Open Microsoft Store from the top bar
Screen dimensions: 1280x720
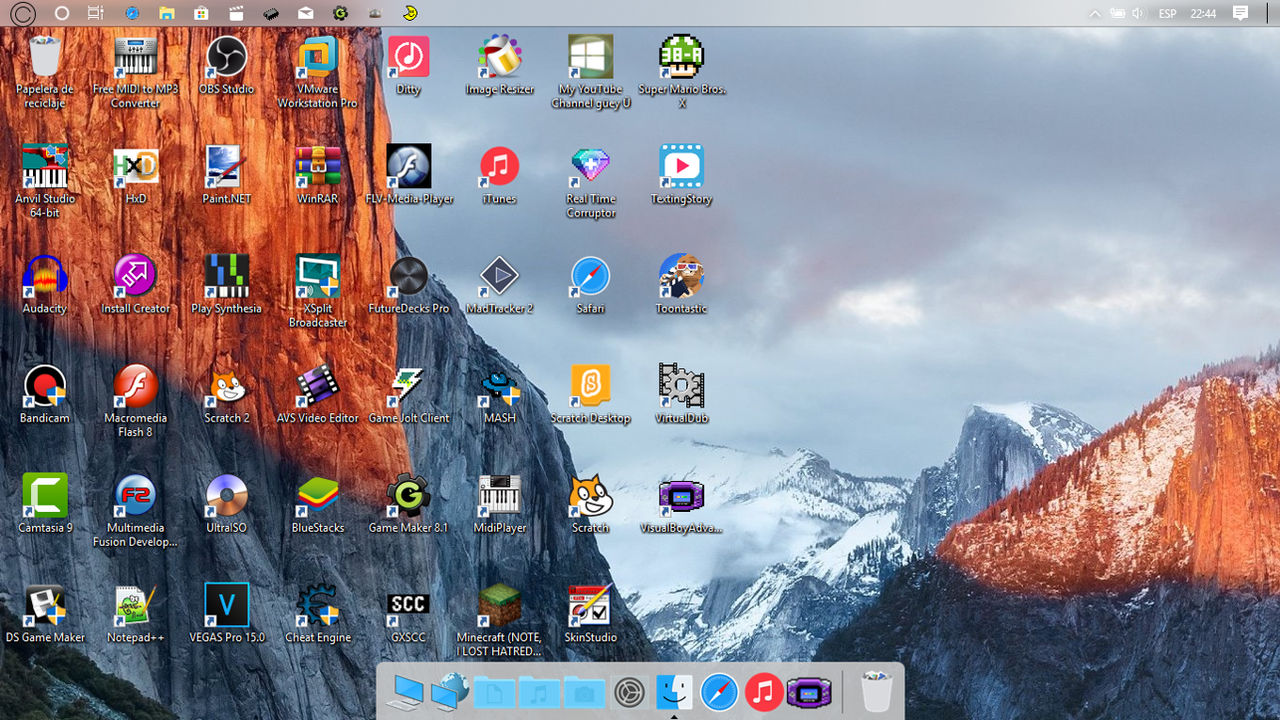201,13
